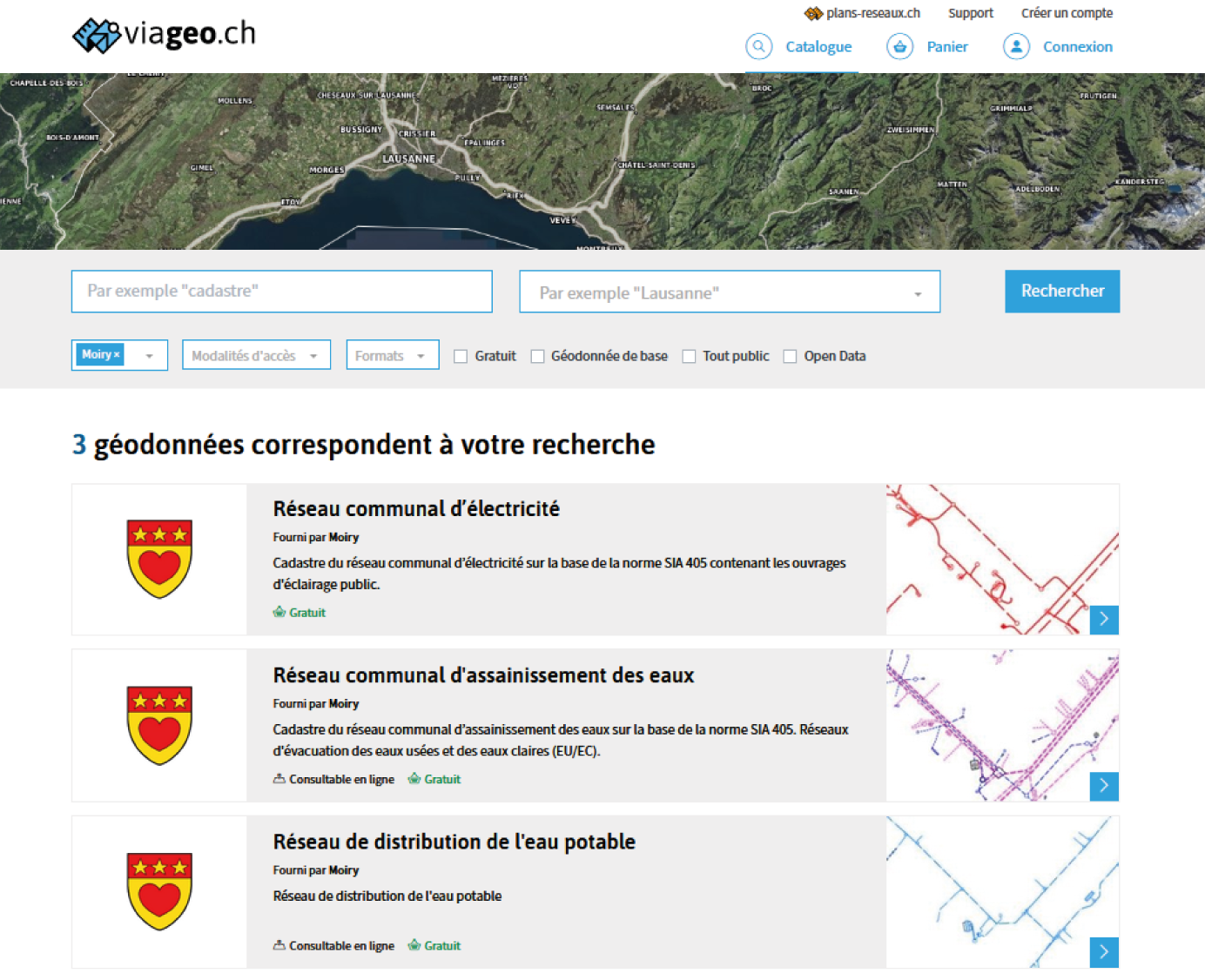Click Gratuit basket icon under assainissement

tap(414, 778)
